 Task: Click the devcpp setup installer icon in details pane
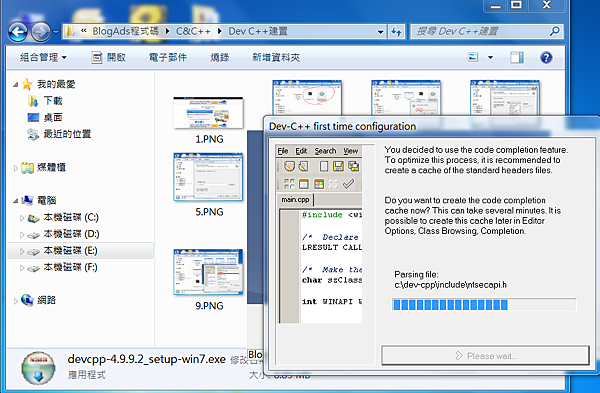point(38,368)
